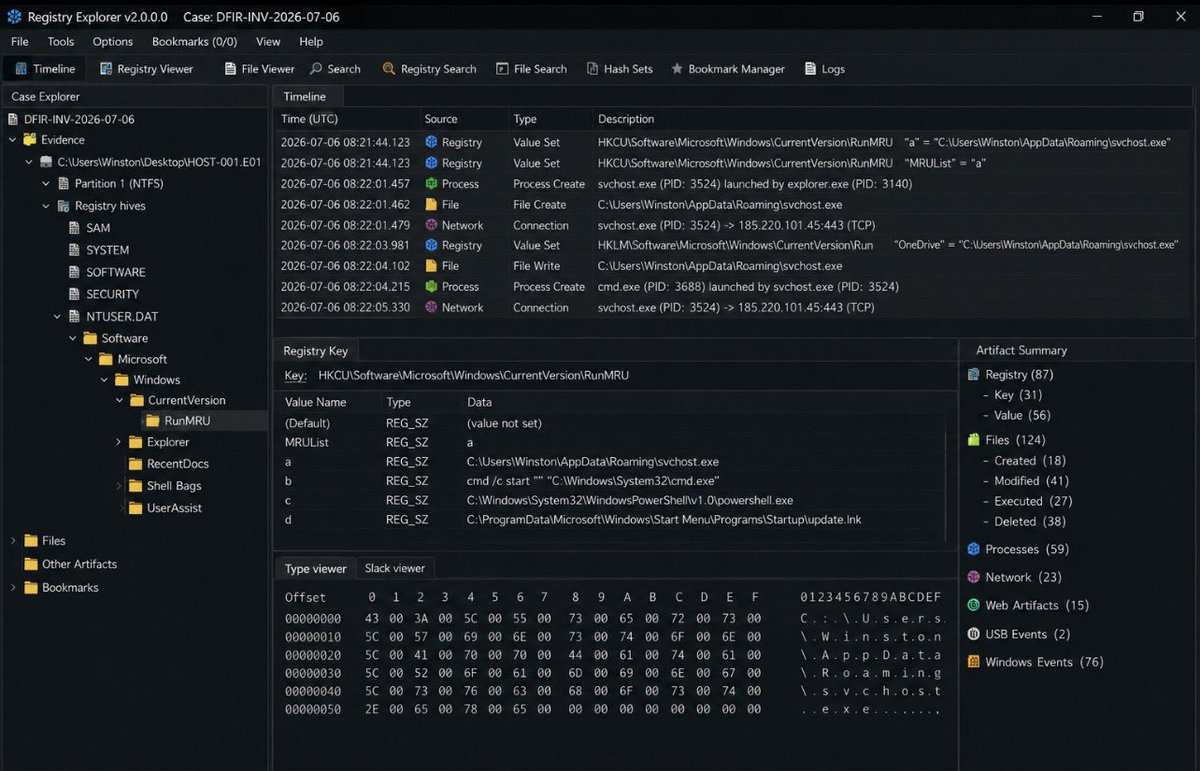Click the RunMRU folder icon in tree

point(152,421)
